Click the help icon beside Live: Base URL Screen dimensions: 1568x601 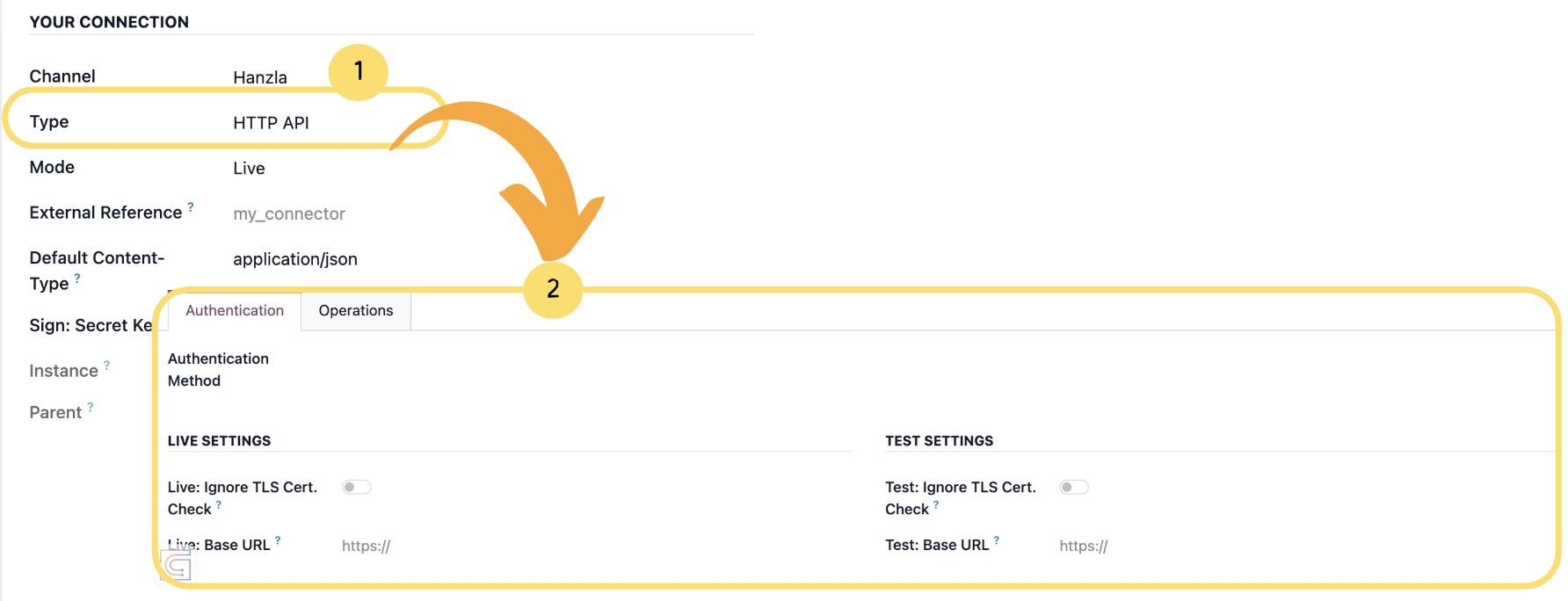(278, 540)
